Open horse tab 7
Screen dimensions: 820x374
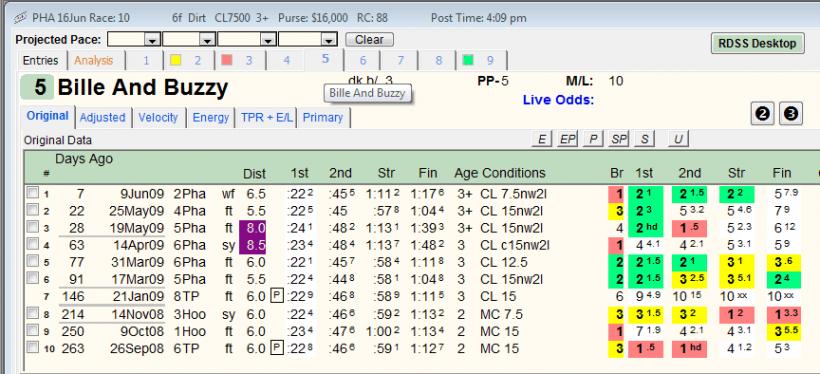pos(400,60)
